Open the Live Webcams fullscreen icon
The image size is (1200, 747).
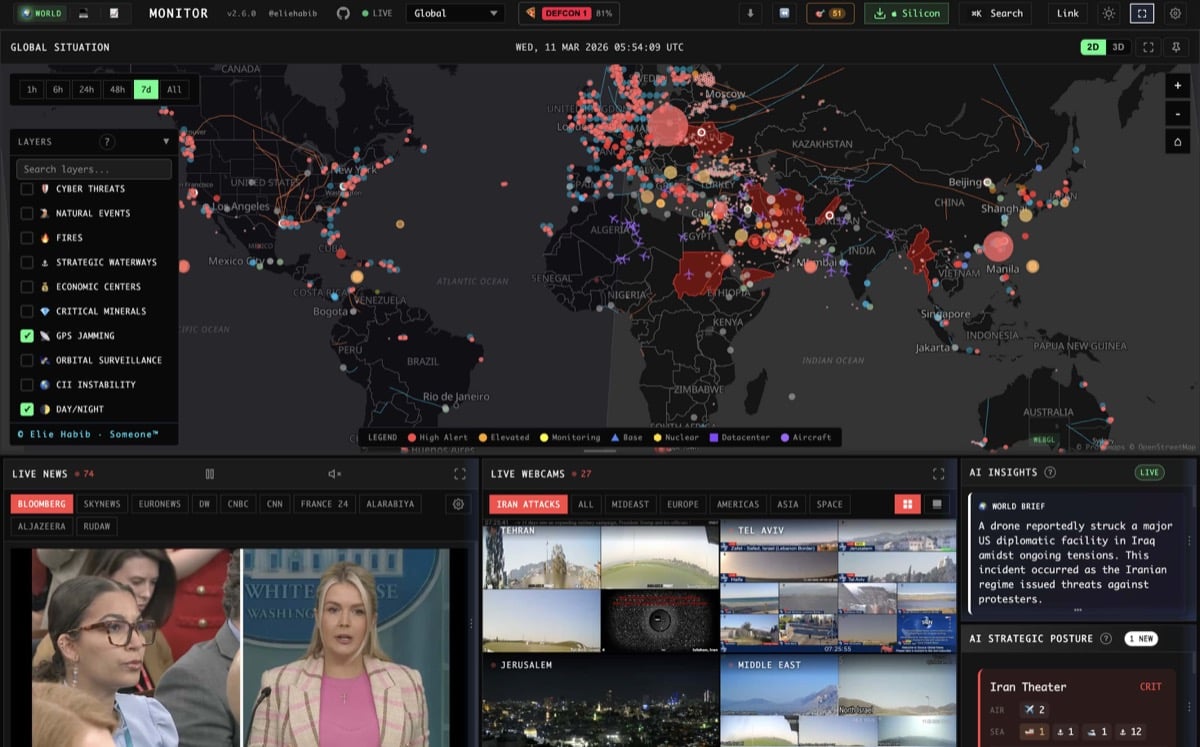click(939, 473)
